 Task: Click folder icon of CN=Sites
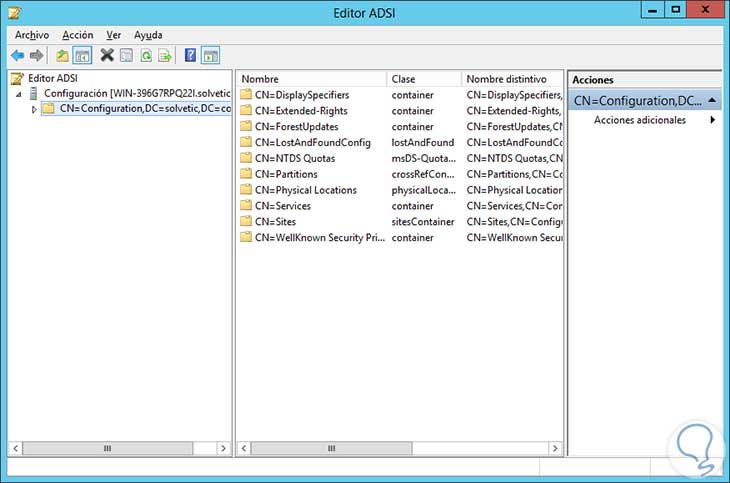pos(246,221)
